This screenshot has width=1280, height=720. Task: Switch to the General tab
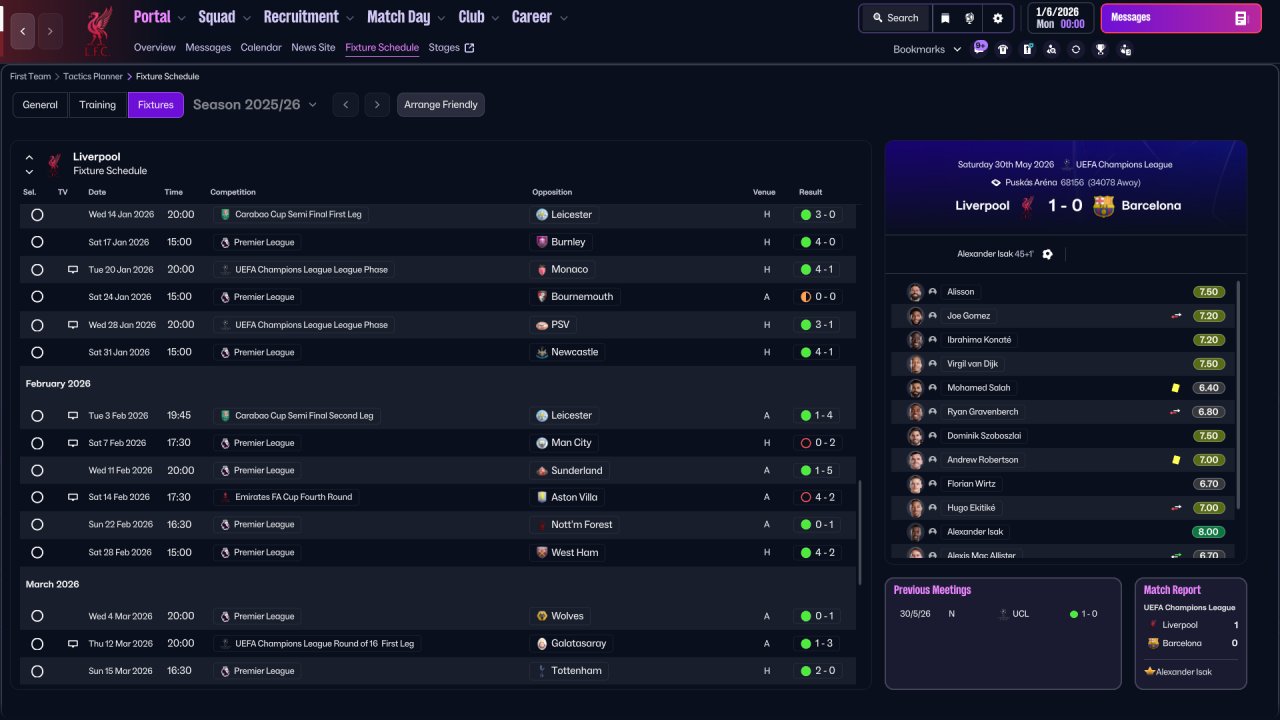click(x=40, y=105)
